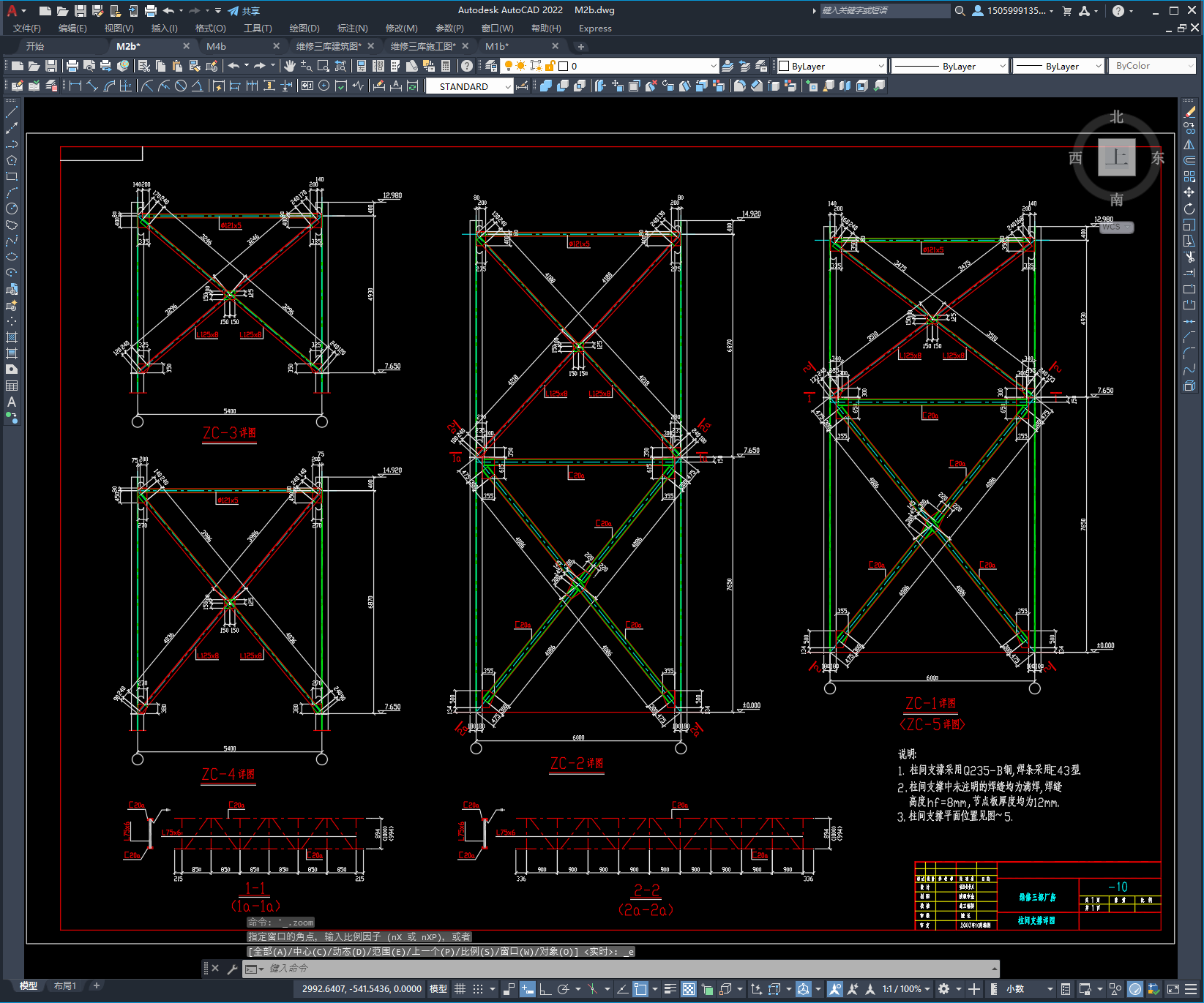Click the layer 0 white color swatch

tap(564, 66)
